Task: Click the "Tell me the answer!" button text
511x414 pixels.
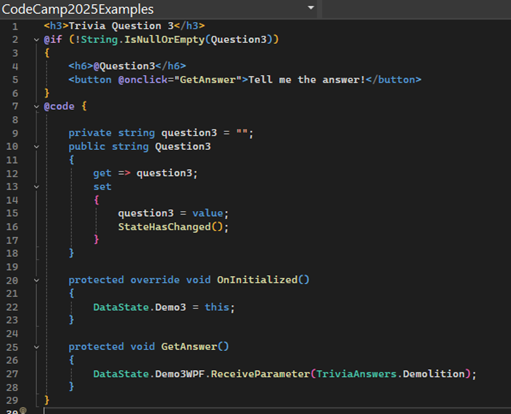Action: tap(307, 80)
